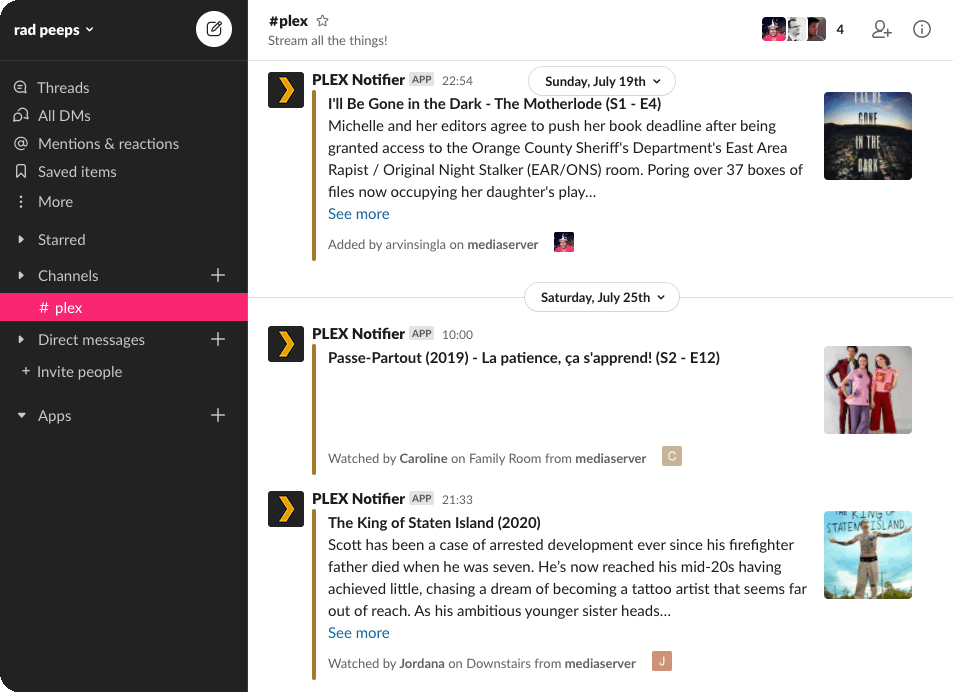
Task: Open Saved items
Action: pyautogui.click(x=75, y=172)
